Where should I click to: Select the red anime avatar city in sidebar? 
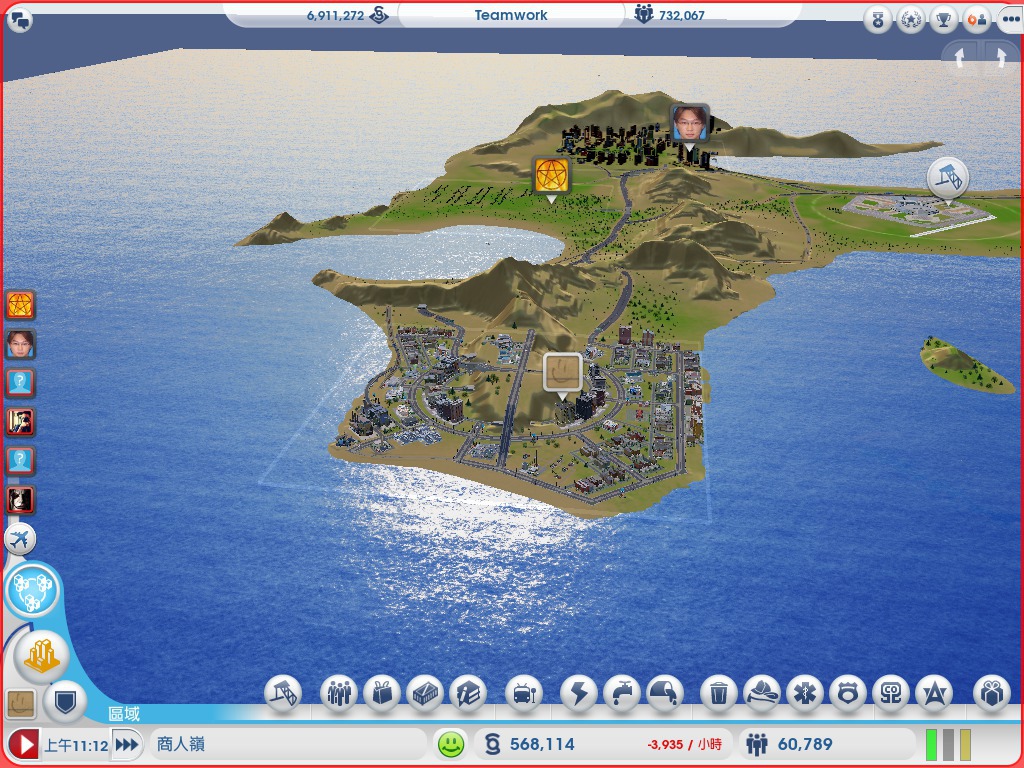(x=20, y=422)
